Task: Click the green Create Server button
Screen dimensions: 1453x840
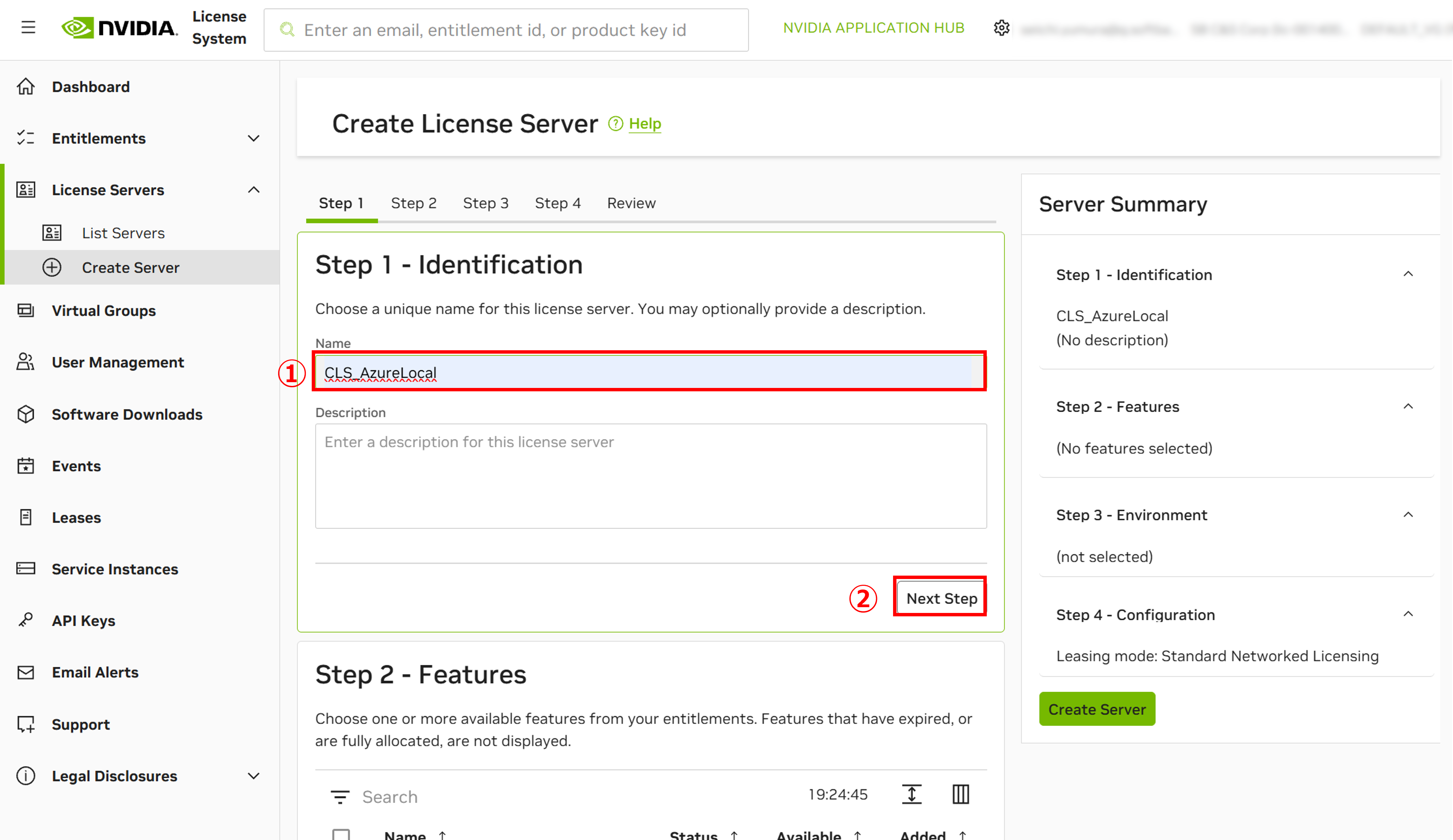Action: (1097, 709)
